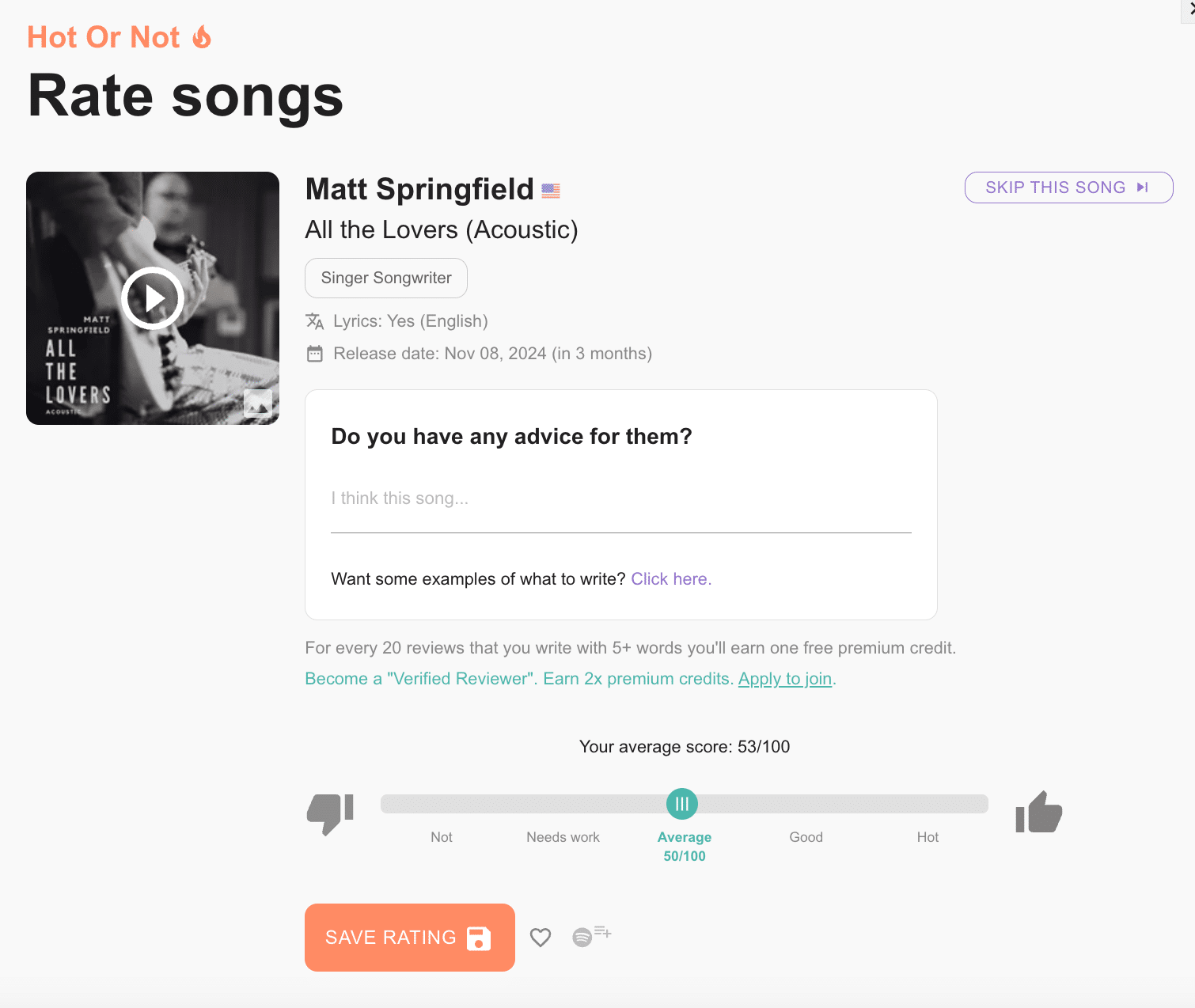
Task: Open the Apply to join link
Action: click(x=784, y=678)
